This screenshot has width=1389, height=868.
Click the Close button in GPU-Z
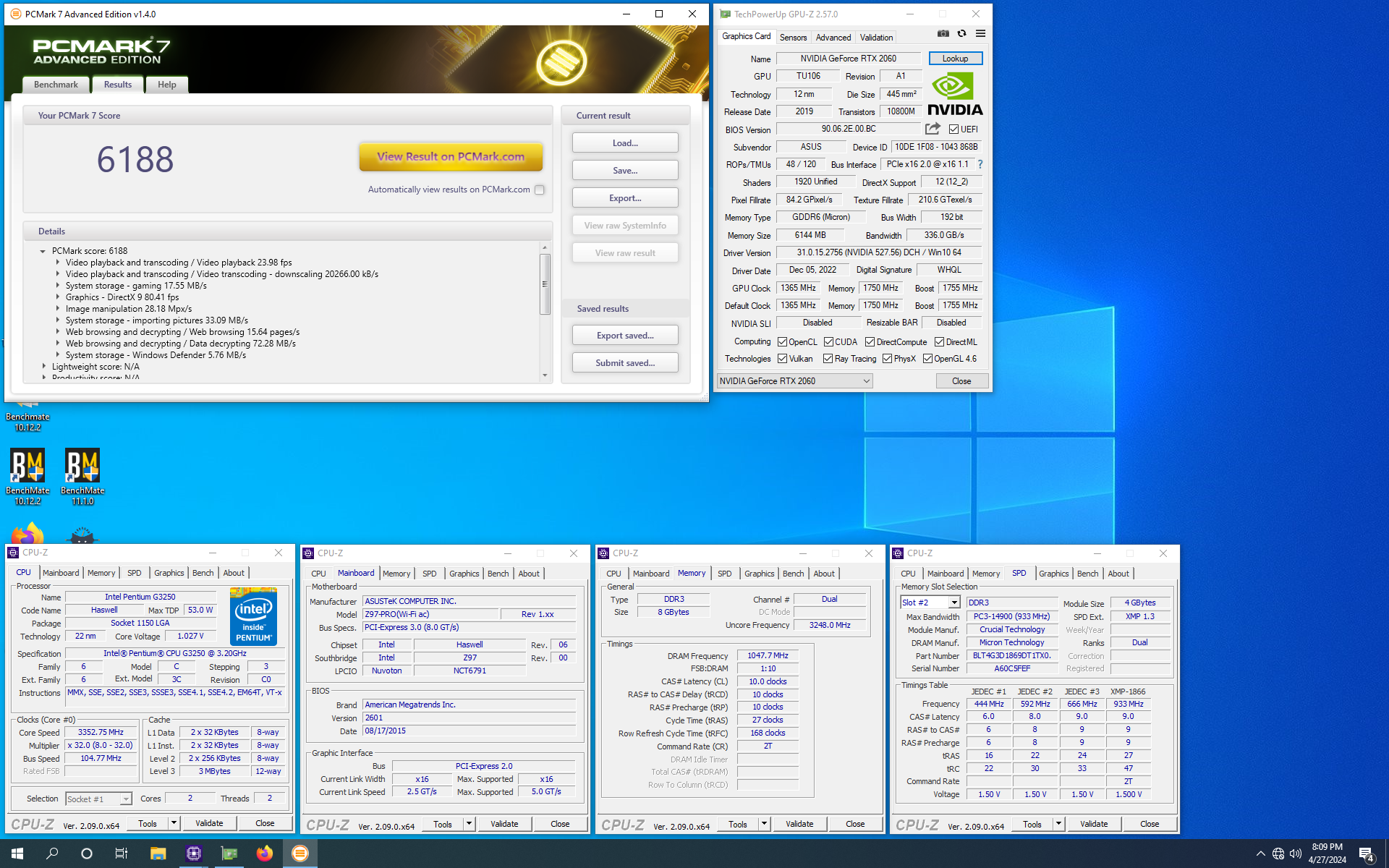pos(961,381)
